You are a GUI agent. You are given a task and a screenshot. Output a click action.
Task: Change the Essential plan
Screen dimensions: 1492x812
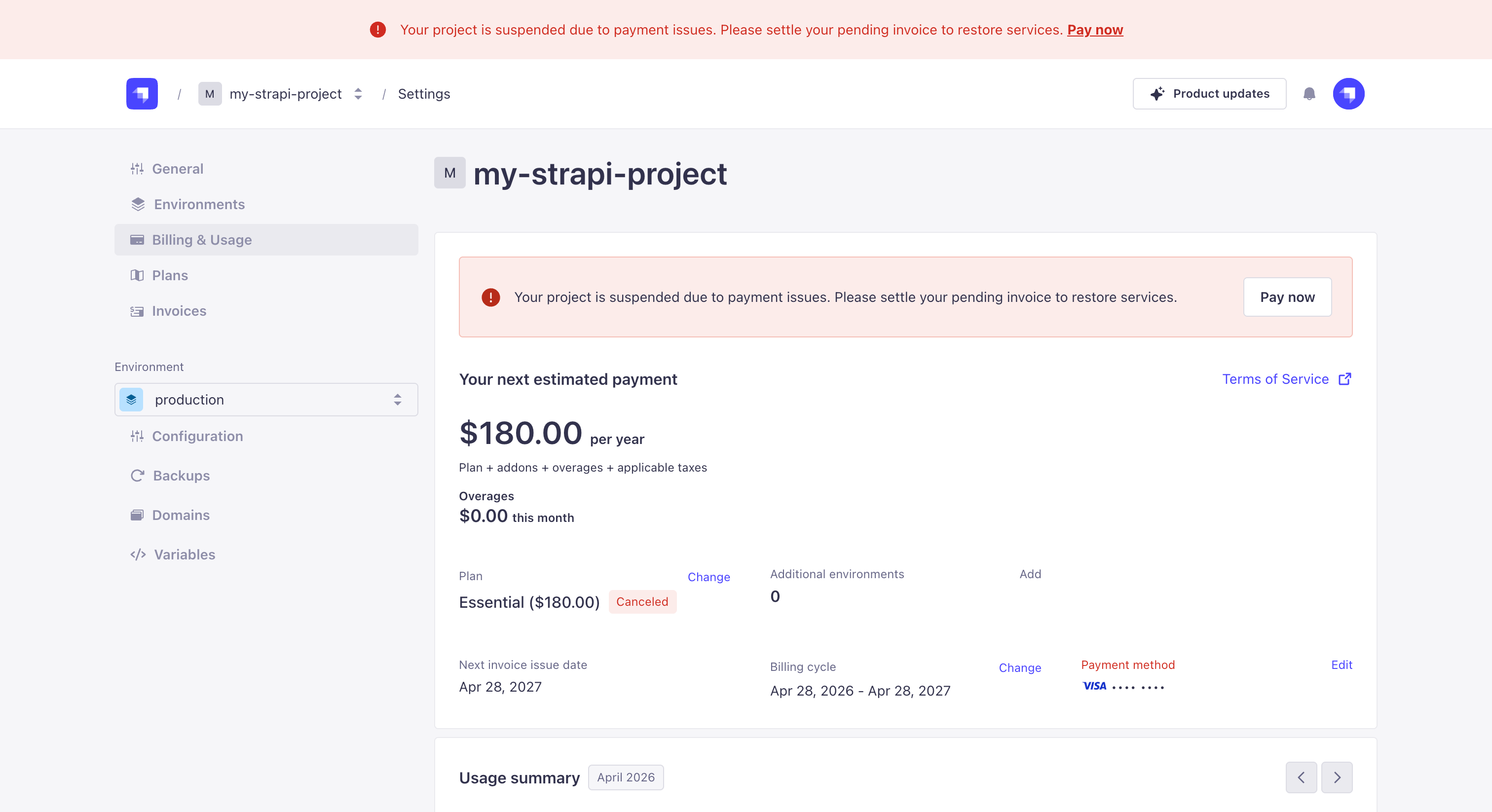pos(709,577)
